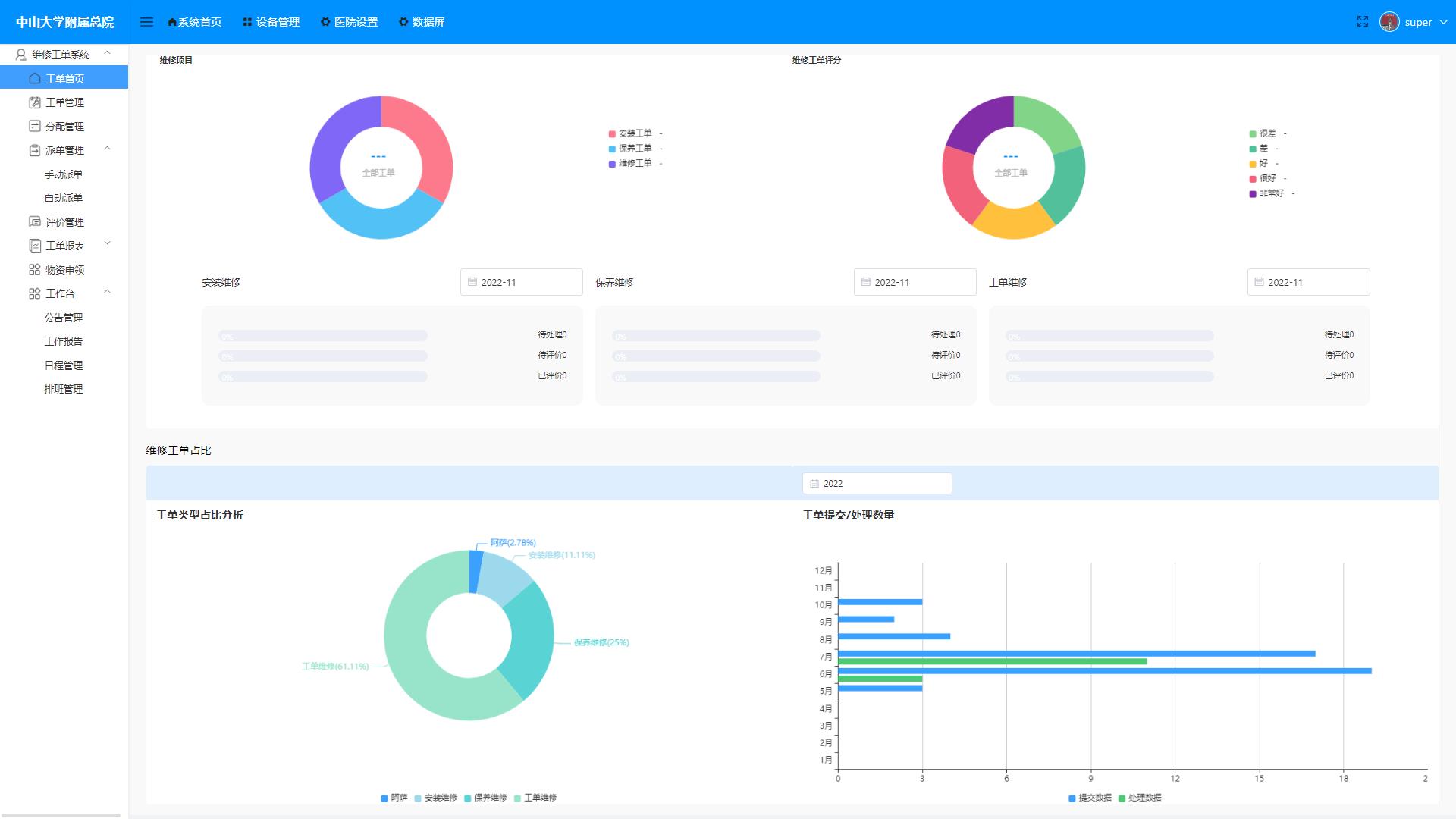Click the icon beside 评价管理

point(35,221)
